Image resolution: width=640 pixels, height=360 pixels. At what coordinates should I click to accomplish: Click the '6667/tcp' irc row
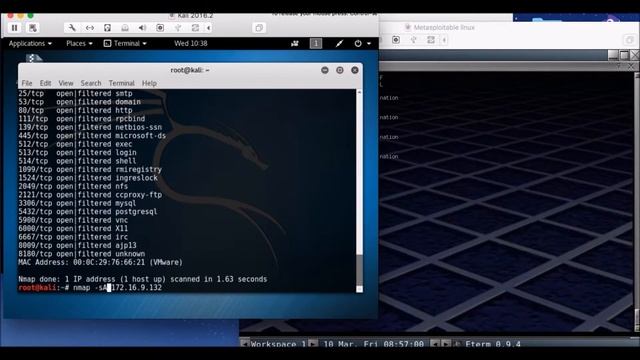coord(73,237)
